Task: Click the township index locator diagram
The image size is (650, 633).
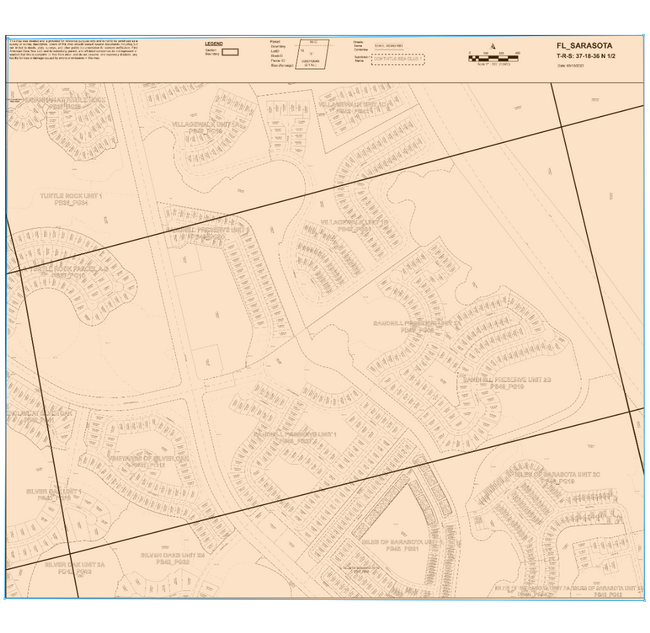Action: (x=313, y=55)
